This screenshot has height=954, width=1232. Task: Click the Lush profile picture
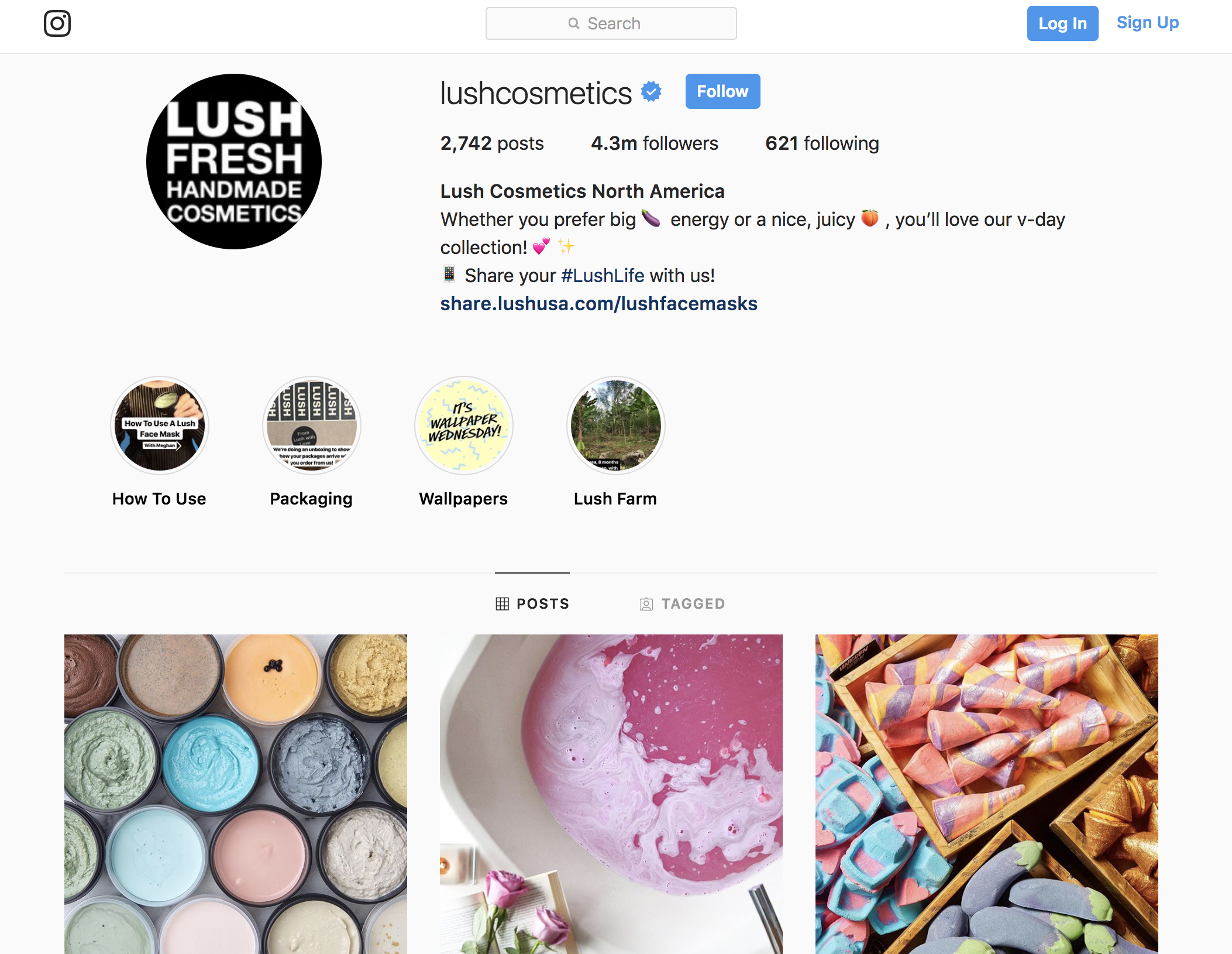click(234, 162)
